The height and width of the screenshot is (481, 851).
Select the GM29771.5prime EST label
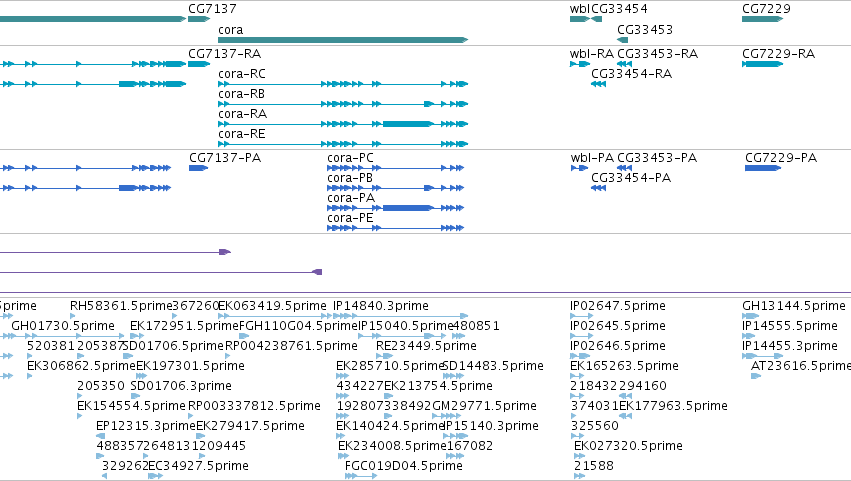tap(484, 406)
